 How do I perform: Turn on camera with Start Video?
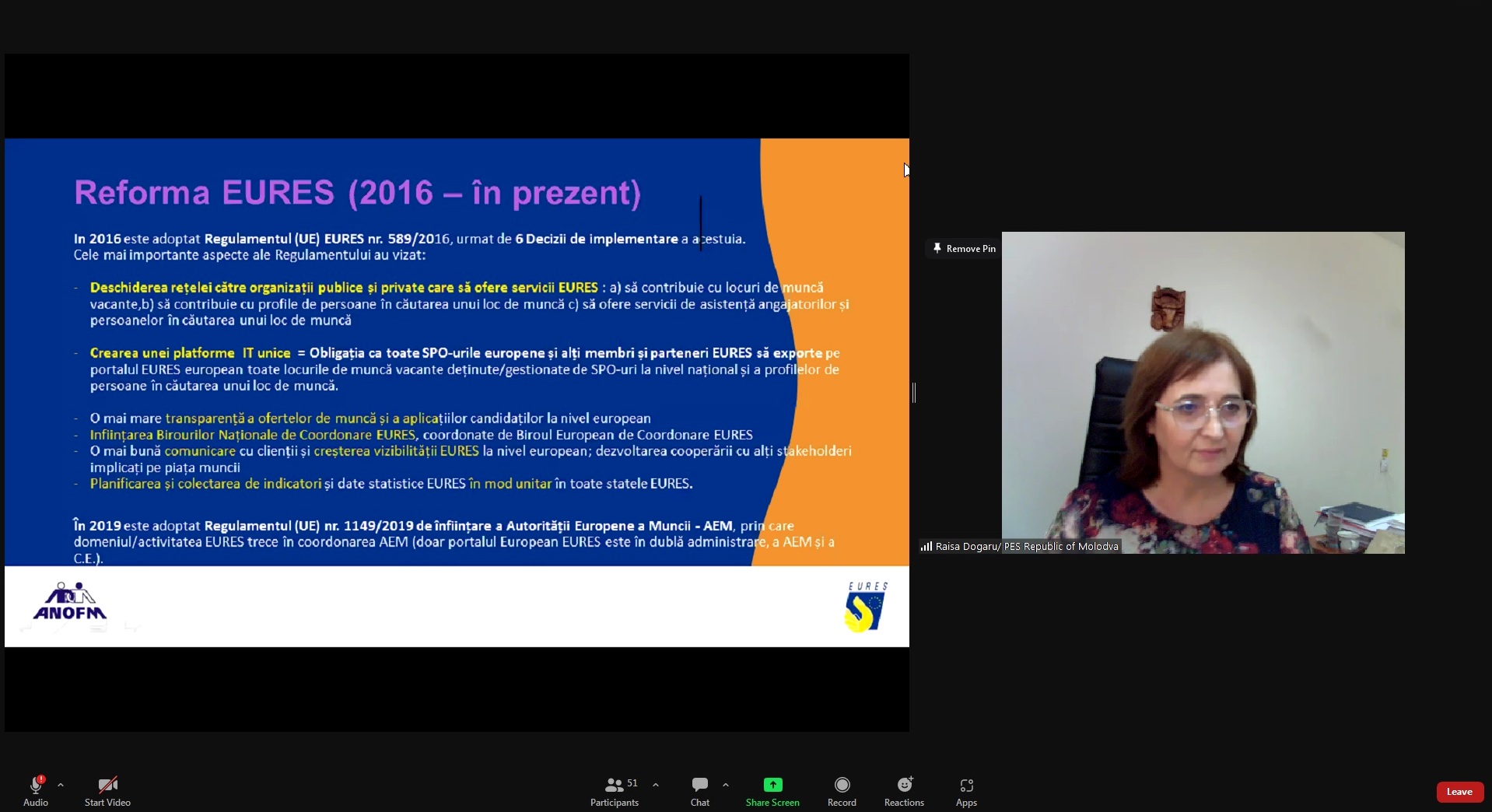tap(107, 791)
